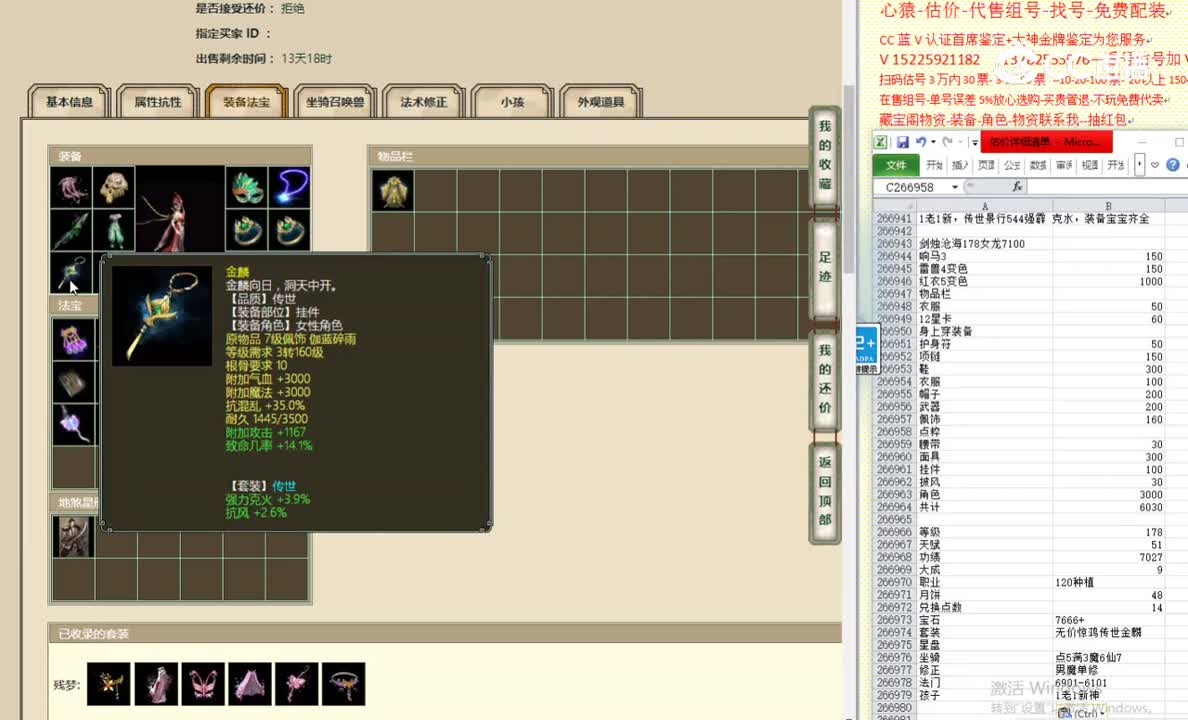Select the 装备法宝 tab
Screen dimensions: 1188x720
(246, 102)
